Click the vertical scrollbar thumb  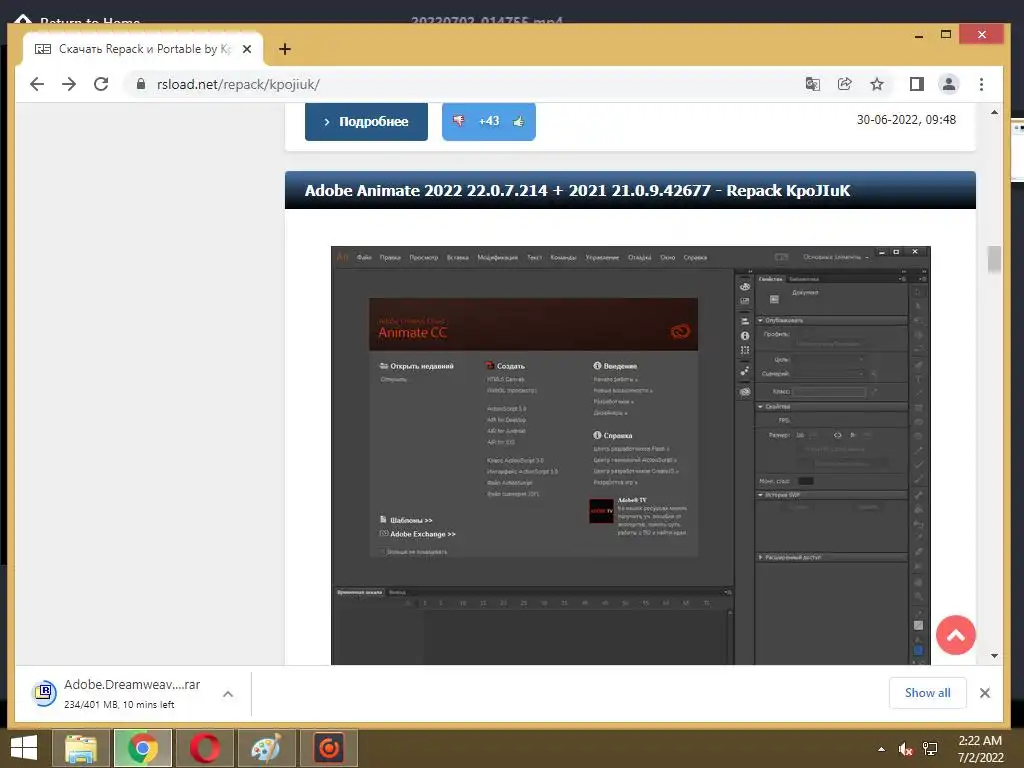[x=994, y=259]
